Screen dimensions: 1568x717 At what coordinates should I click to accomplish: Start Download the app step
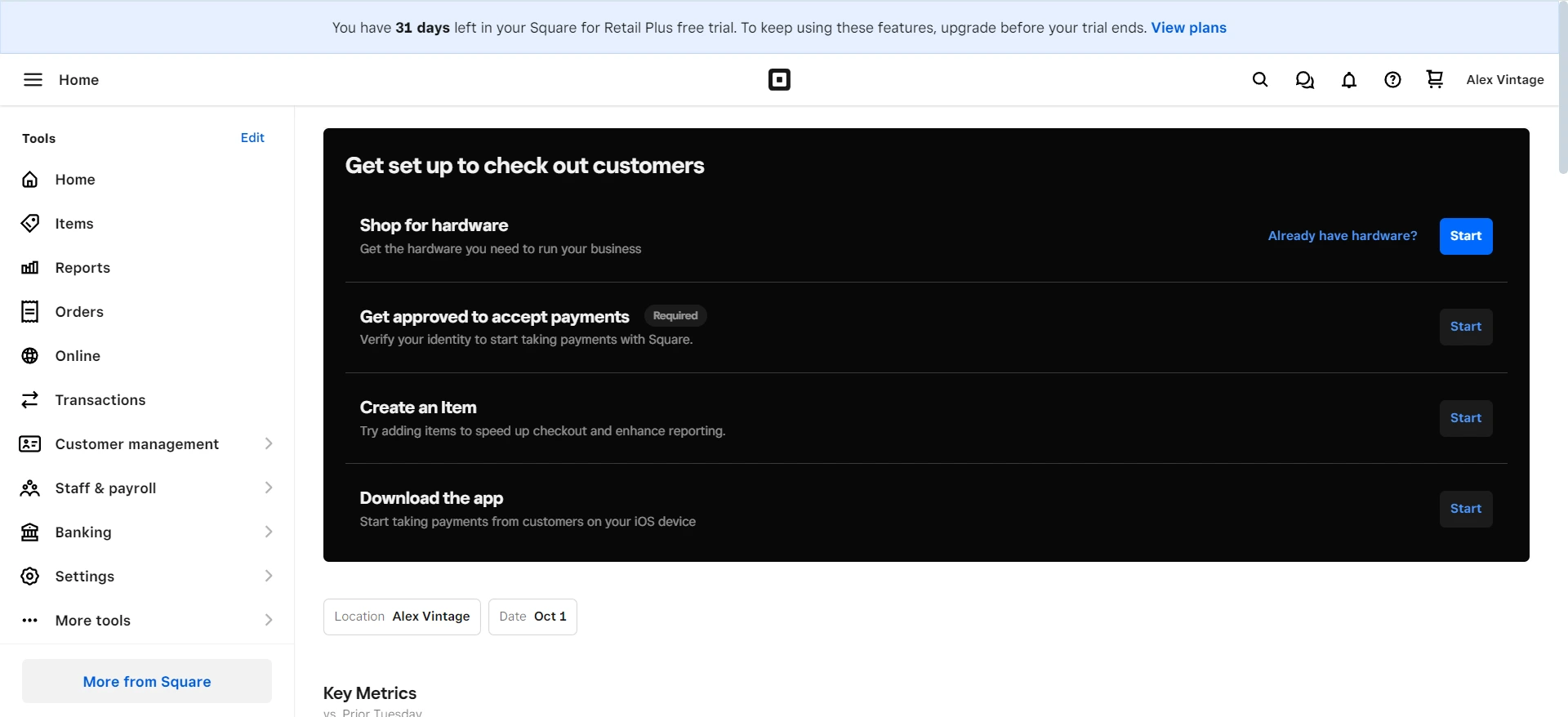point(1466,509)
